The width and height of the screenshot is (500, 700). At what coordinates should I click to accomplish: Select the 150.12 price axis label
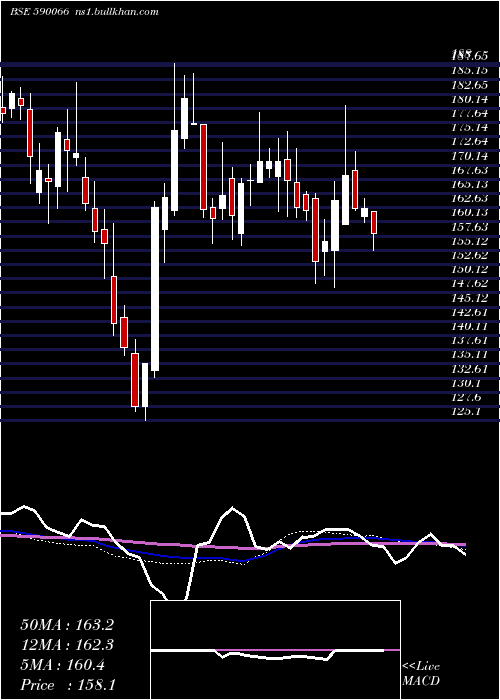tap(469, 269)
